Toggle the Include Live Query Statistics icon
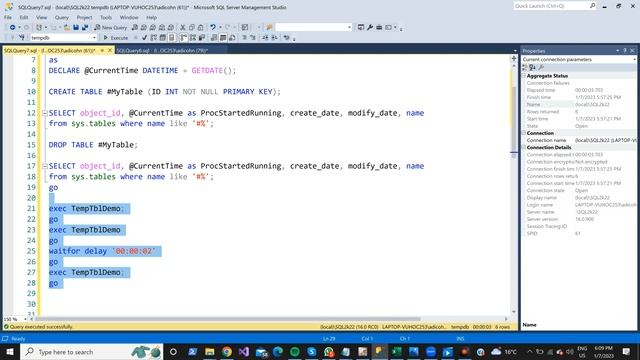Image resolution: width=640 pixels, height=360 pixels. coord(193,38)
